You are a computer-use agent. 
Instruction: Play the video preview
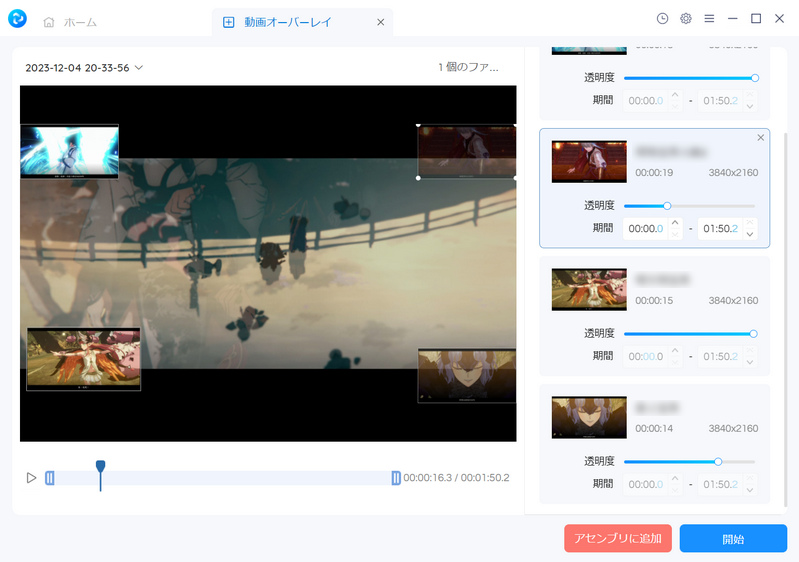(x=31, y=478)
